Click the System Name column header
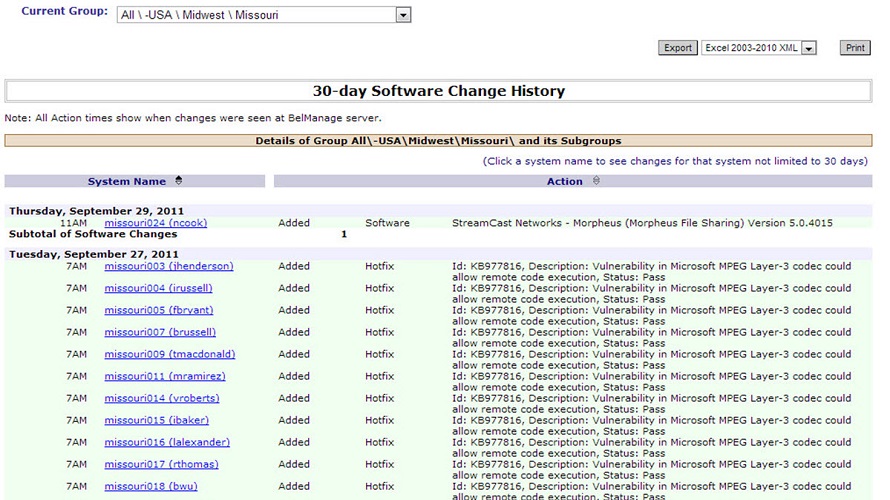 click(x=127, y=181)
